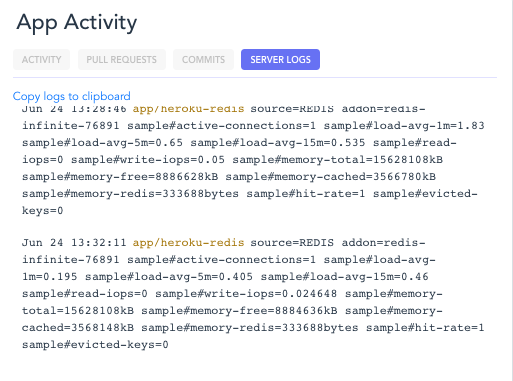
Task: Click sample#write-iops=0.05 text
Action: coord(148,160)
